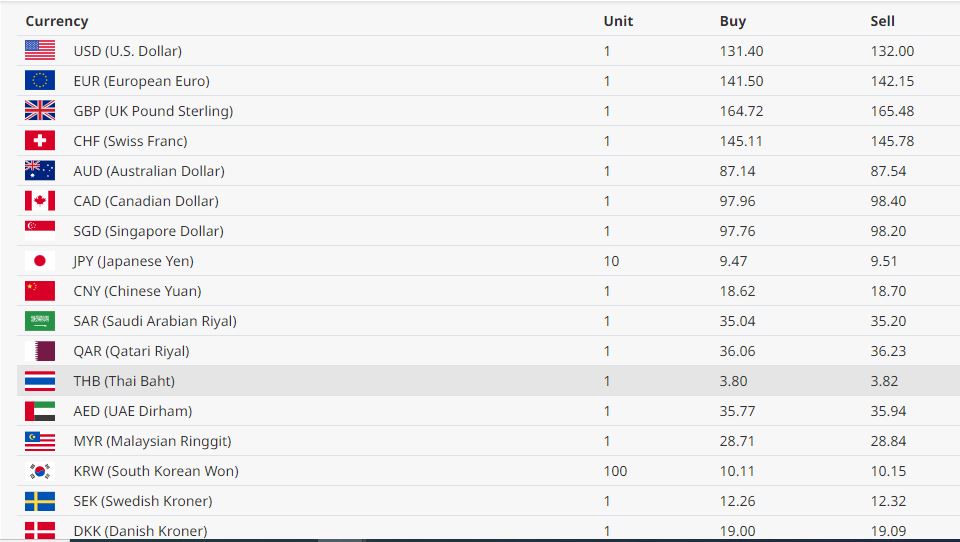The height and width of the screenshot is (542, 960).
Task: Click the Canadian maple leaf flag
Action: [x=40, y=201]
